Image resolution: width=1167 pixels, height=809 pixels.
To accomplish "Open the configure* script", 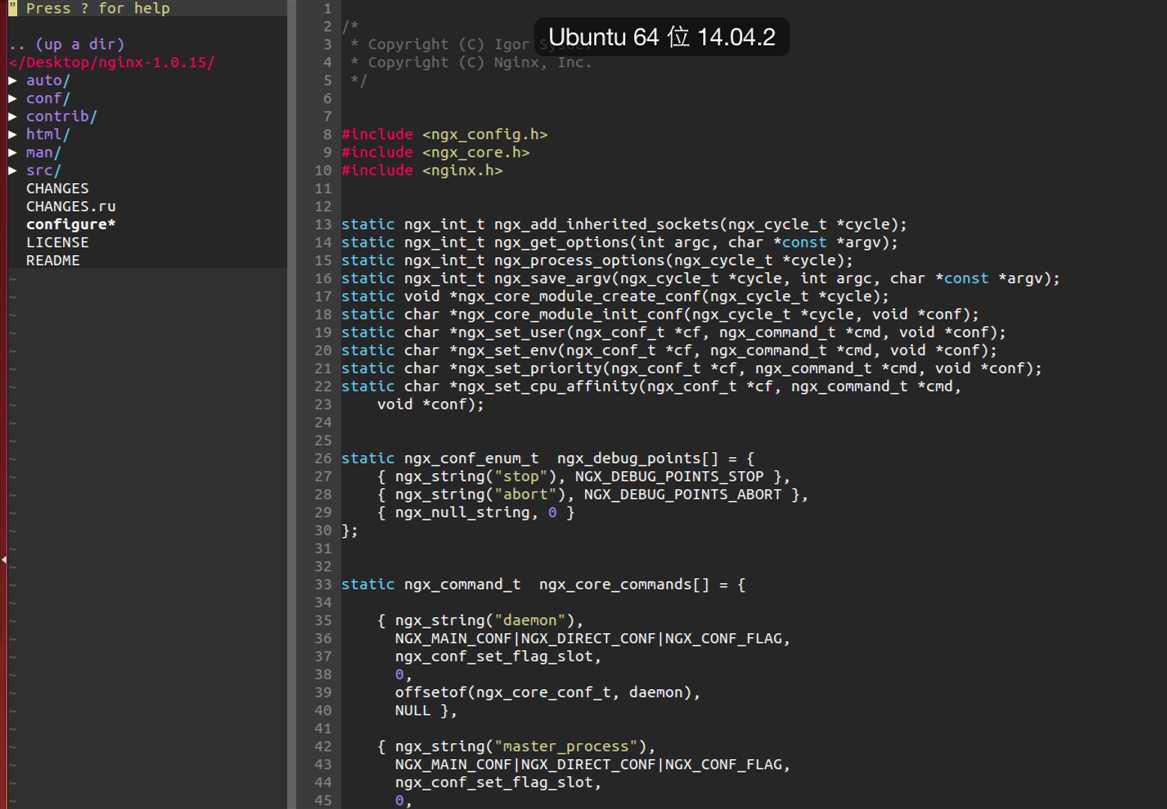I will click(71, 224).
